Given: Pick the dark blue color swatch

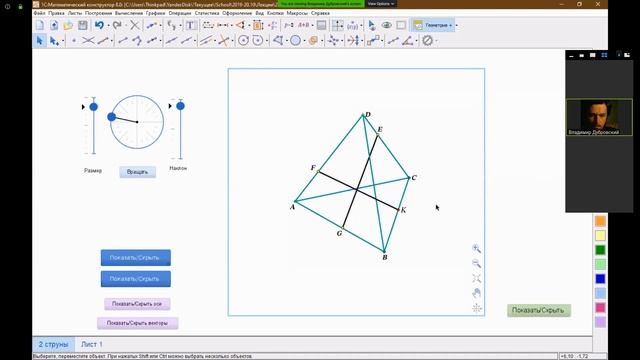Looking at the screenshot, I should pyautogui.click(x=600, y=279).
